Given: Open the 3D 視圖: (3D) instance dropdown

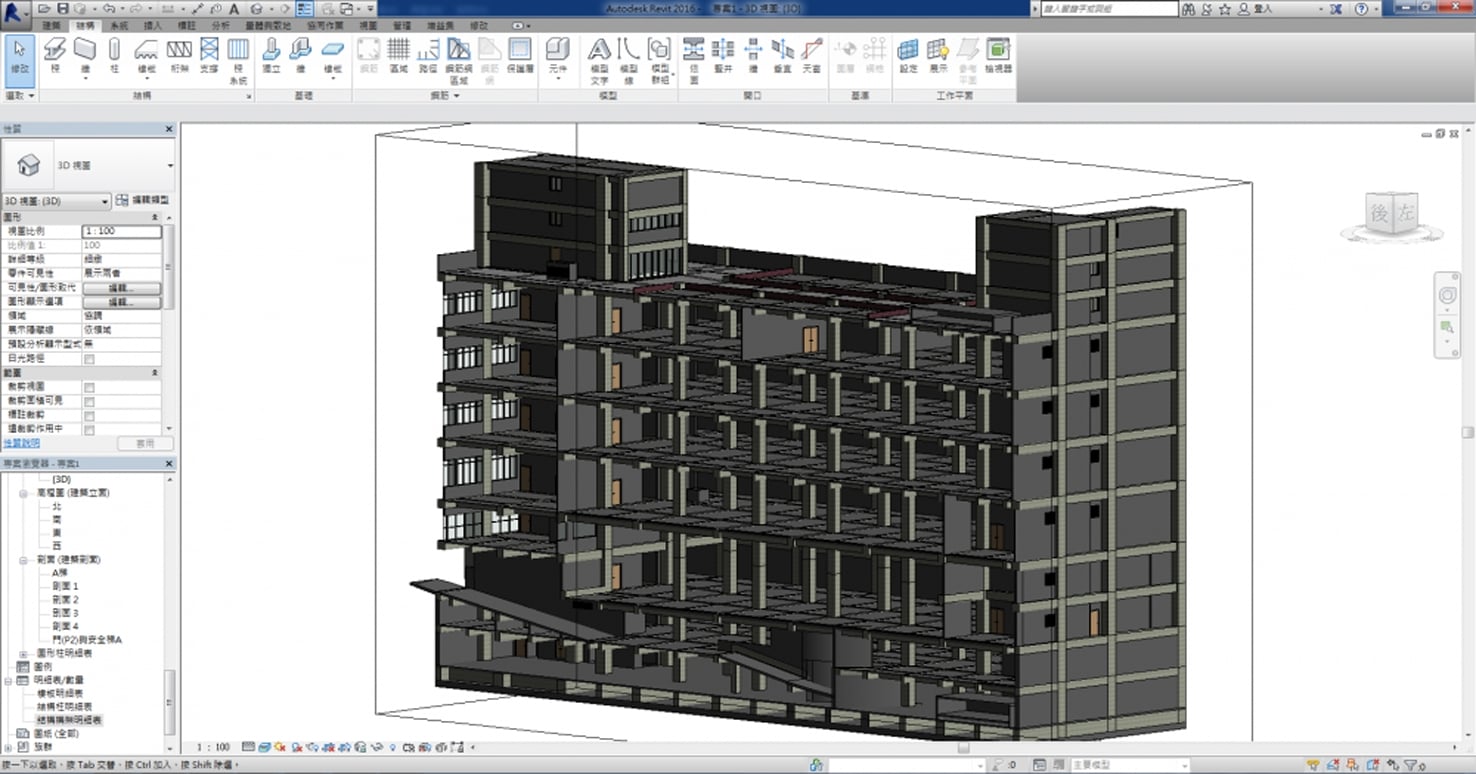Looking at the screenshot, I should click(104, 201).
